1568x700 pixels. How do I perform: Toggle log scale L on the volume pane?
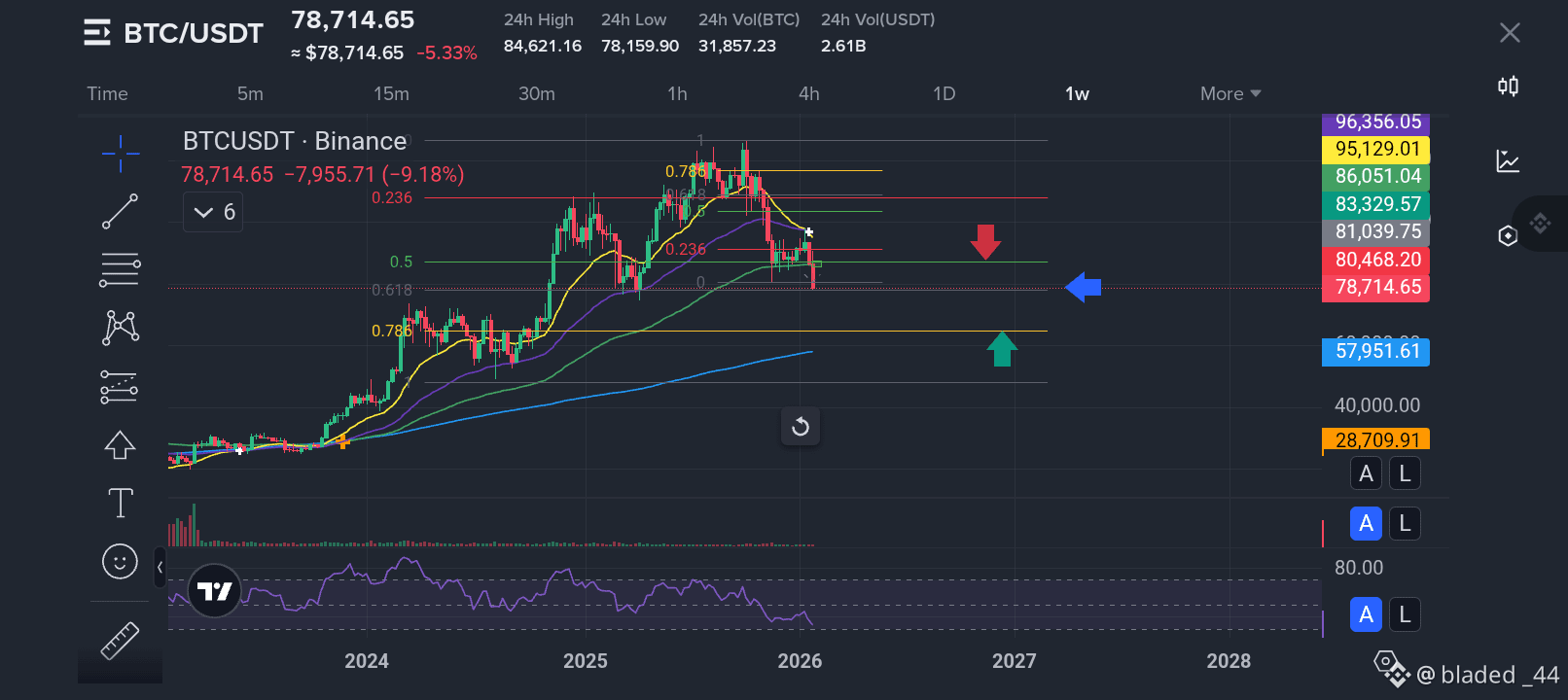click(1404, 524)
